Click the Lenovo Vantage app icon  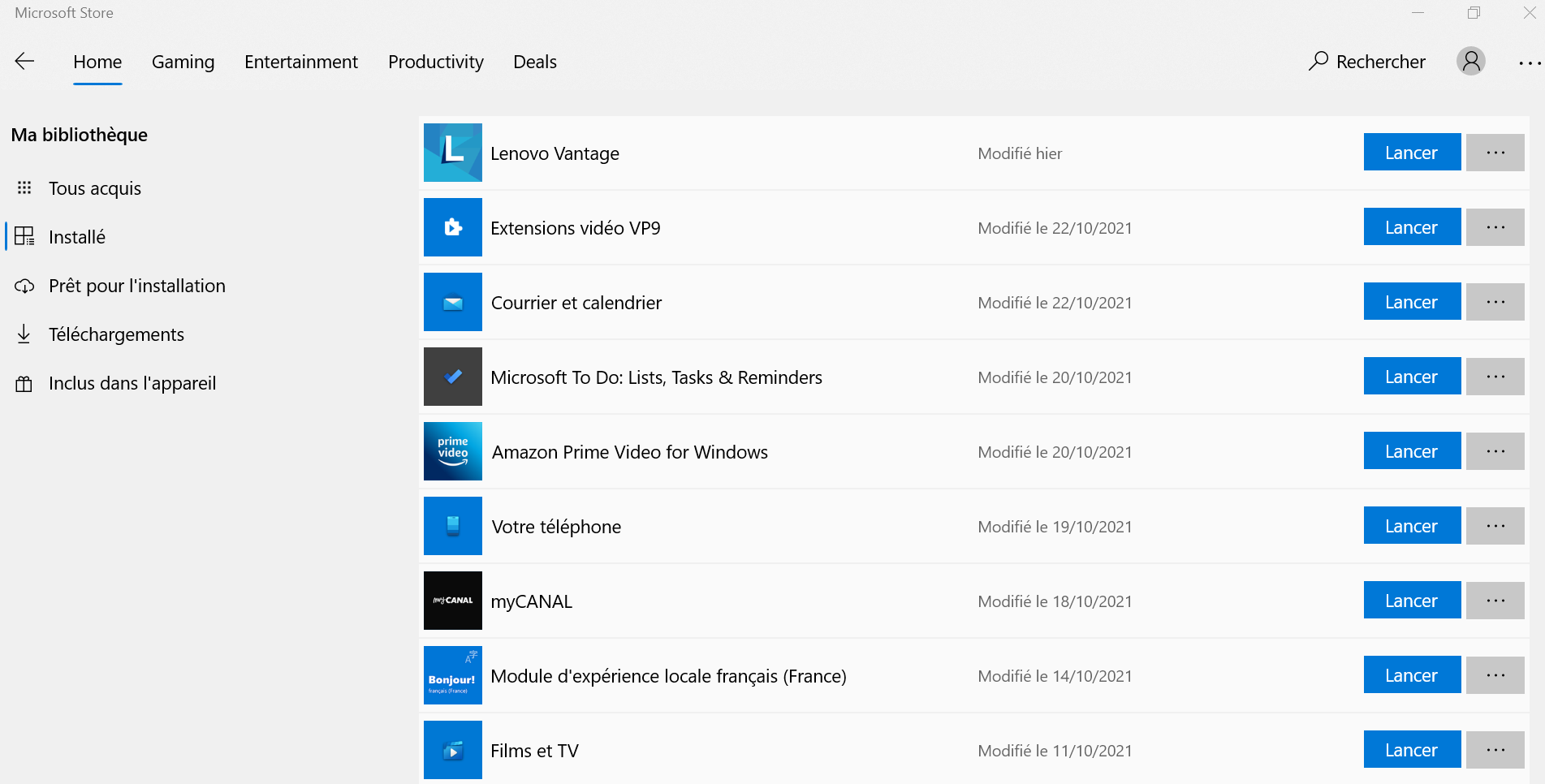pos(453,153)
